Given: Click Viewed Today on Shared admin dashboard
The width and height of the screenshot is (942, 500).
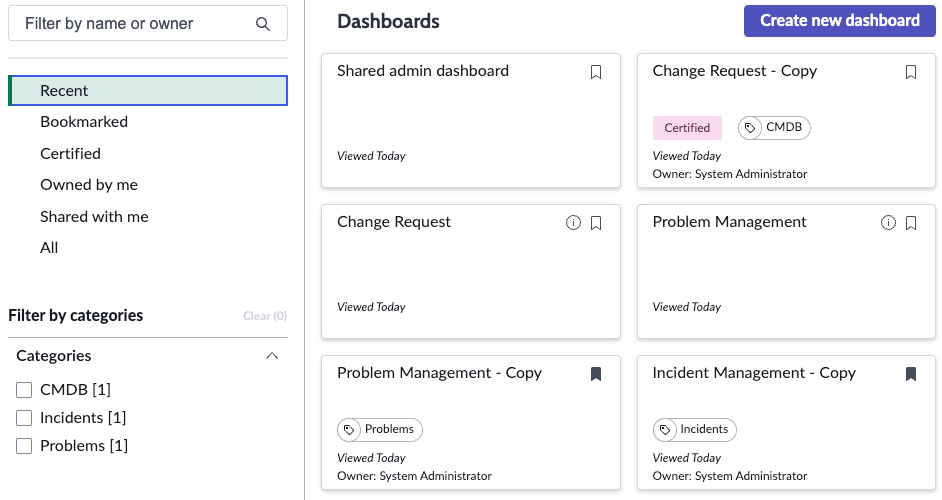Looking at the screenshot, I should point(371,156).
